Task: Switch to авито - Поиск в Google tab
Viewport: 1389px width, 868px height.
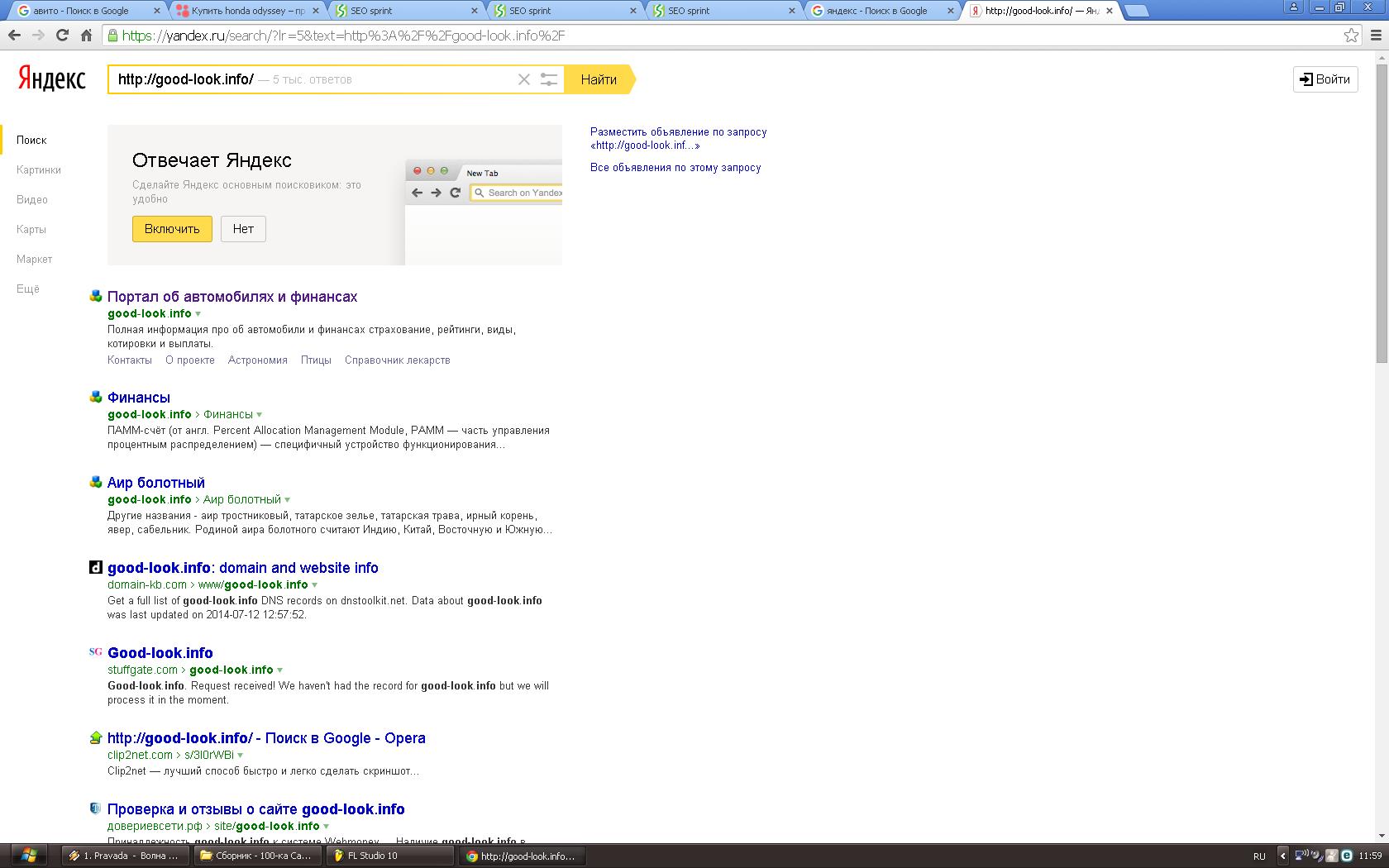Action: [88, 11]
